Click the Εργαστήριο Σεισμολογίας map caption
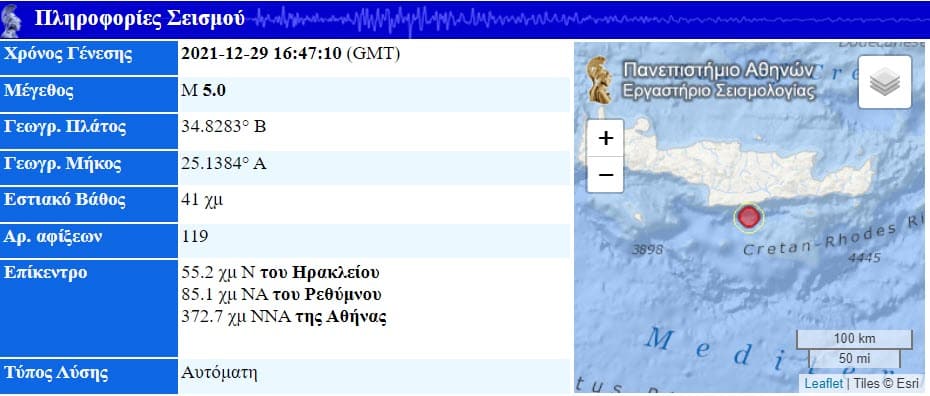The image size is (930, 396). pos(718,91)
